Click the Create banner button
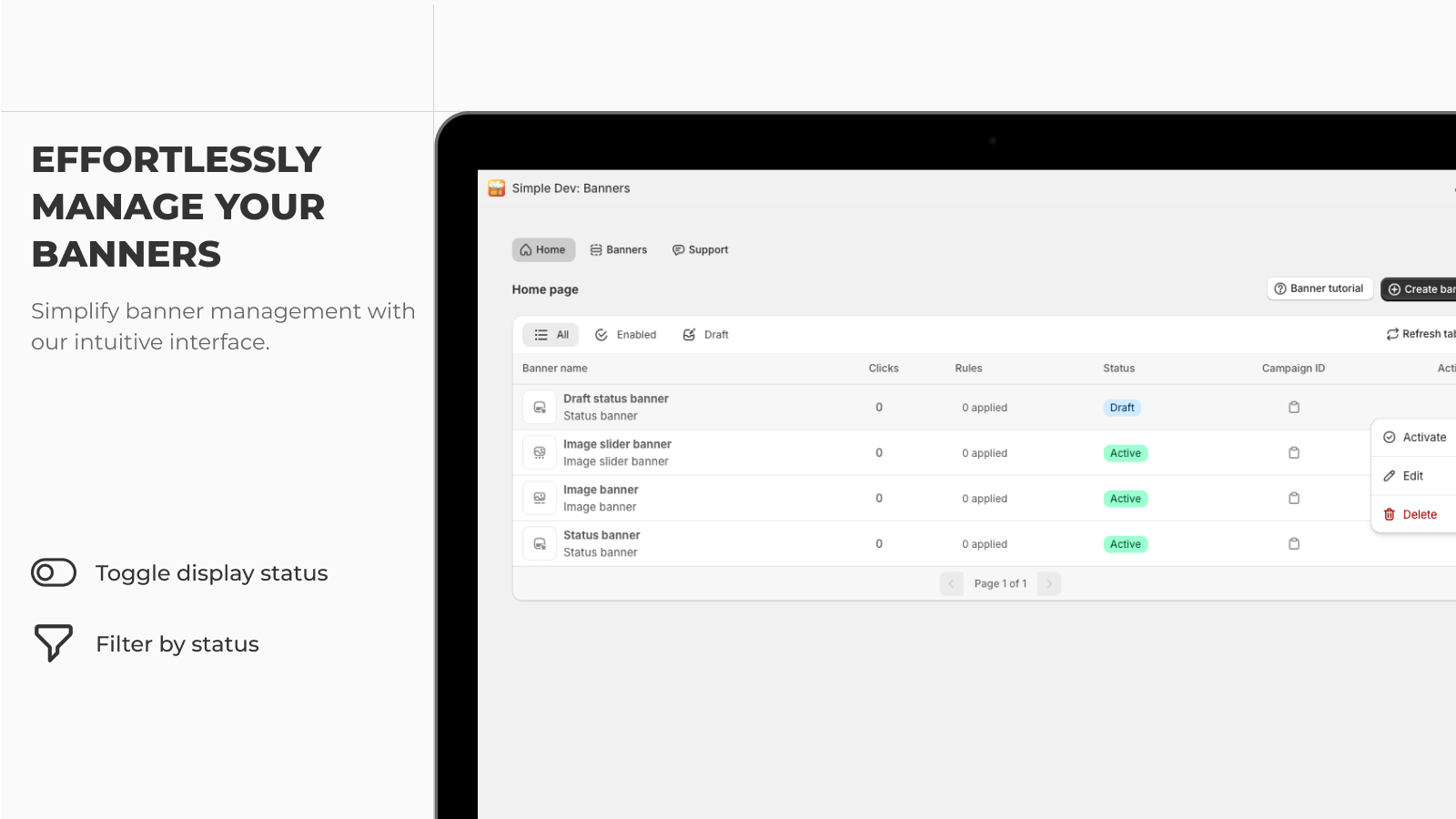1456x819 pixels. (x=1419, y=289)
